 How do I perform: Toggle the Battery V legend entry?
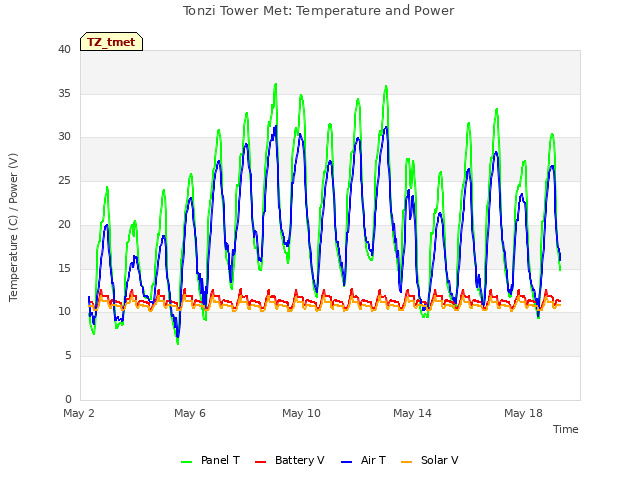(x=290, y=460)
